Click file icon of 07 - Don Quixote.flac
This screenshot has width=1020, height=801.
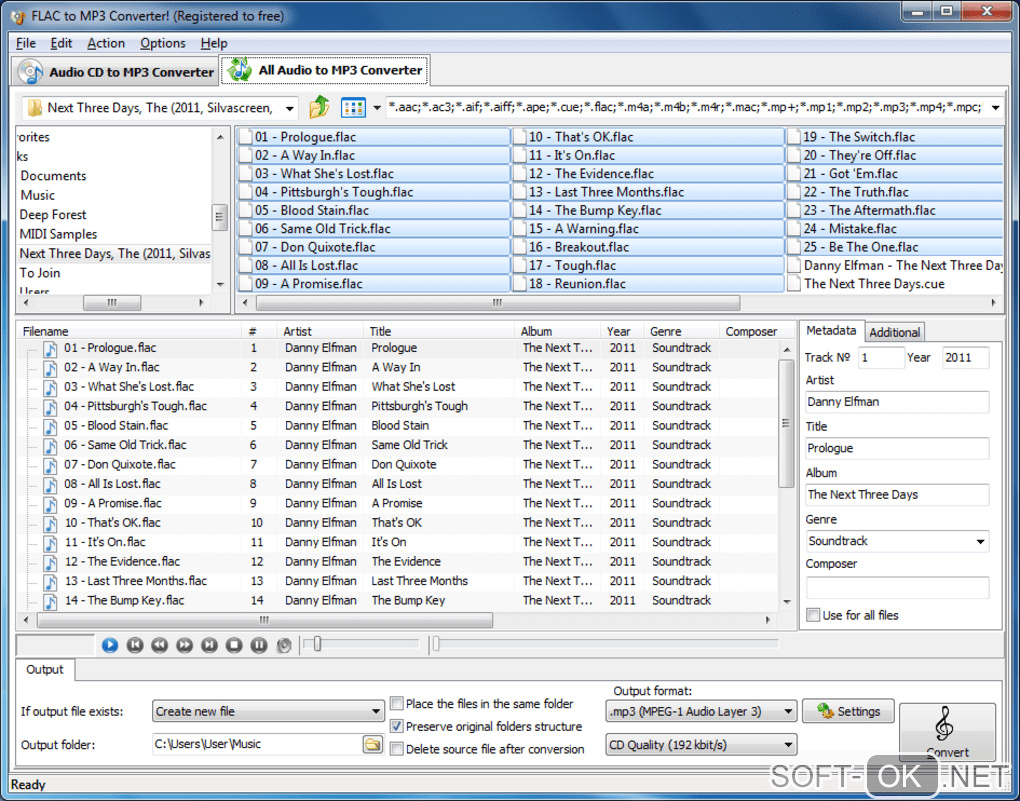(245, 247)
